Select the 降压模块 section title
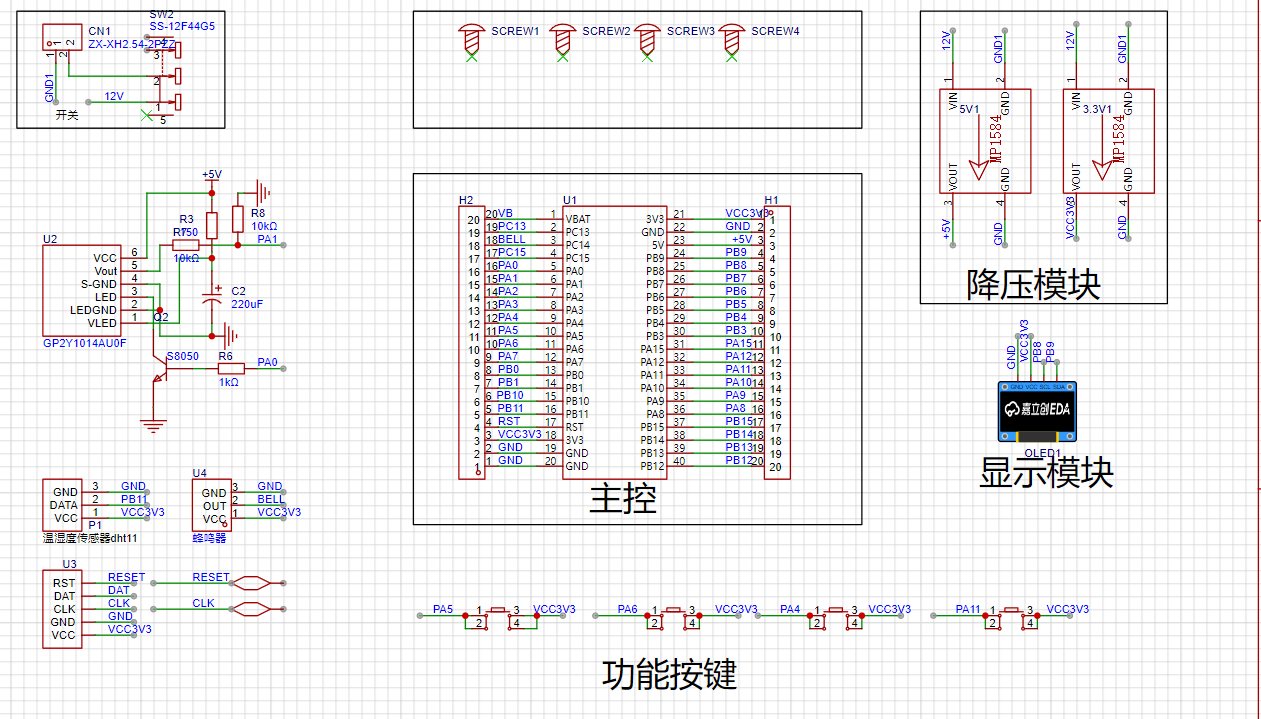The height and width of the screenshot is (719, 1261). [x=1033, y=284]
